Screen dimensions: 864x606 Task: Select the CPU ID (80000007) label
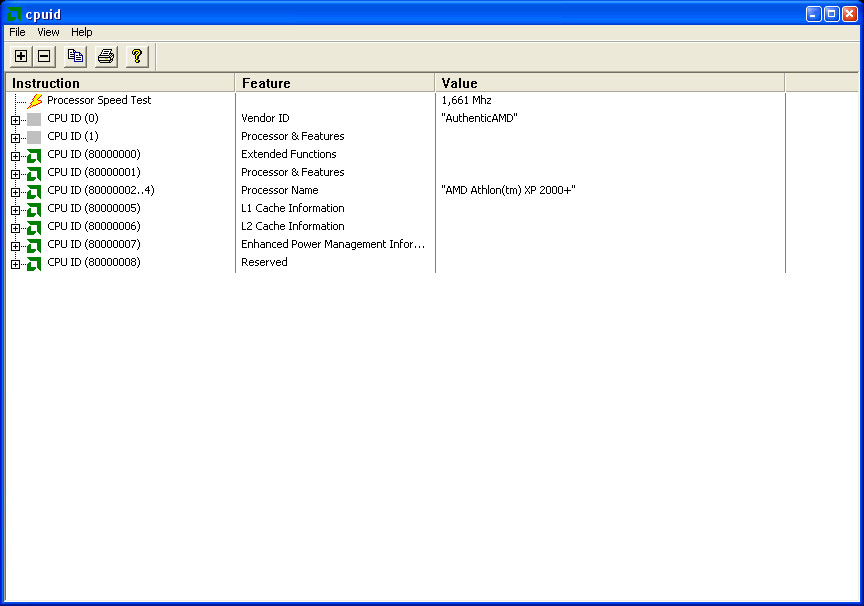click(94, 244)
